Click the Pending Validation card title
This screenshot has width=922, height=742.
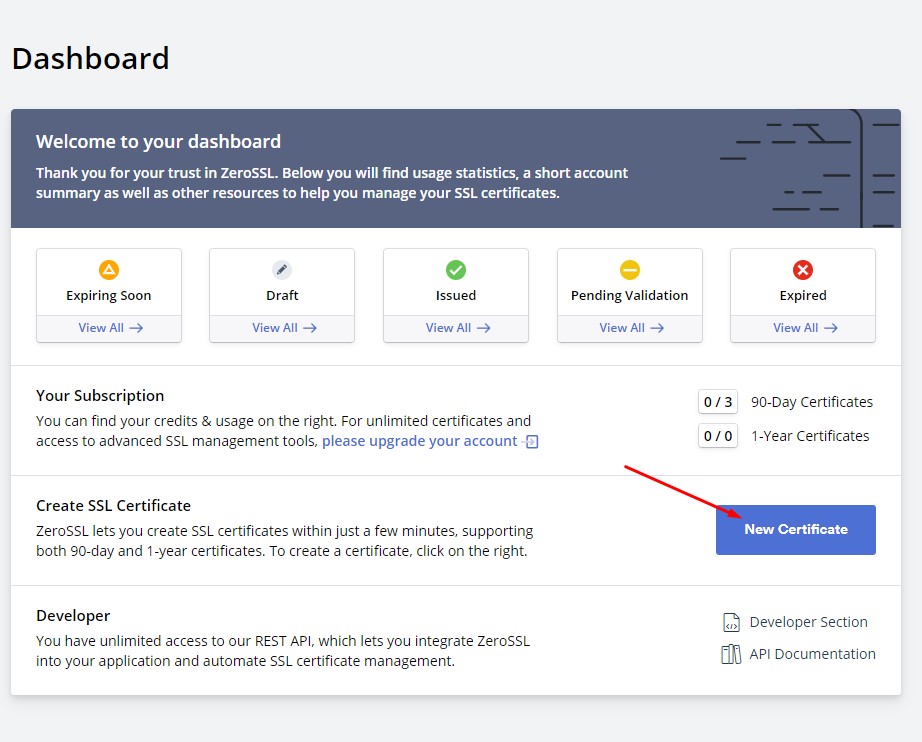pos(629,295)
